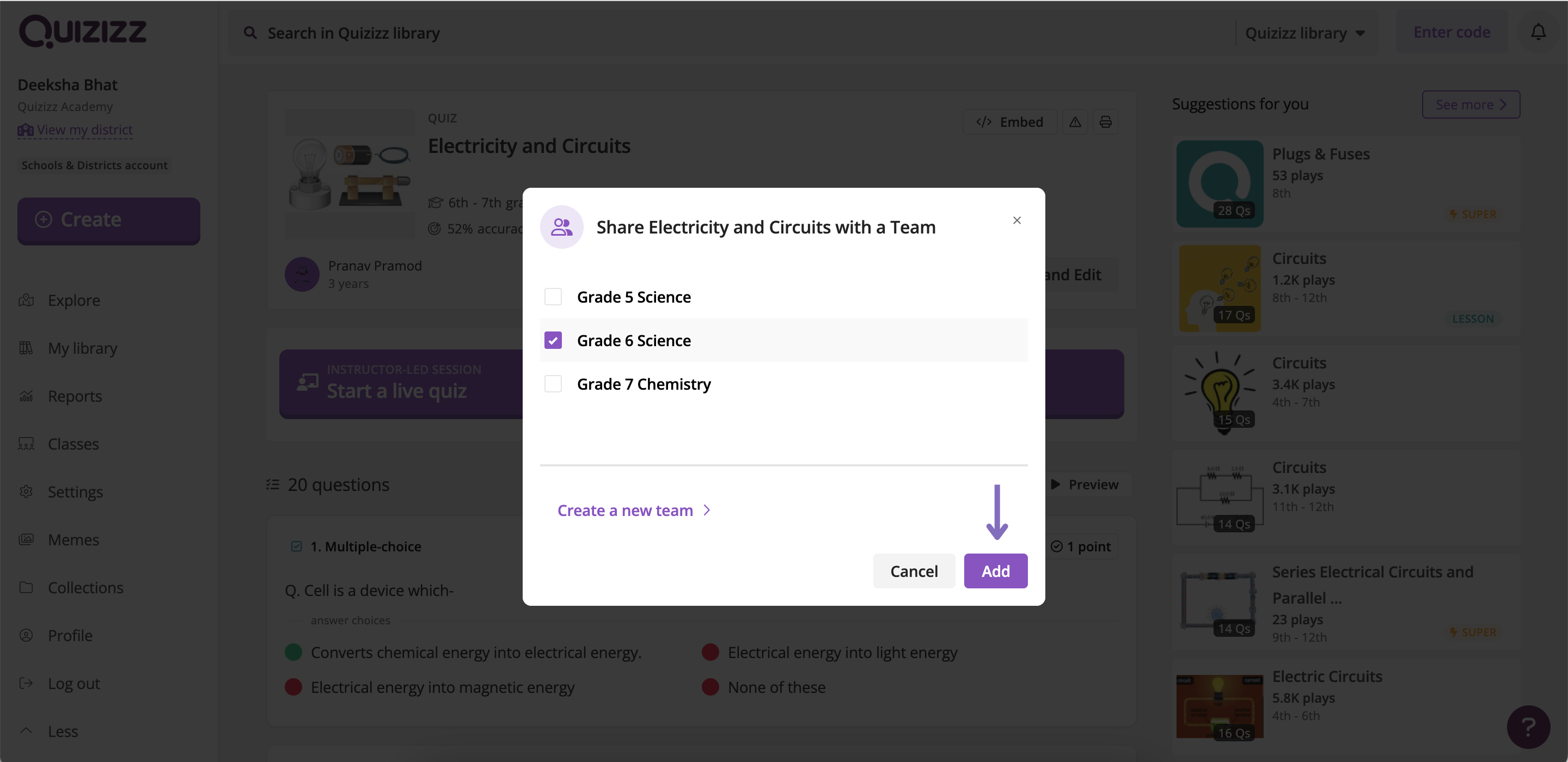Click the Multiple-choice checkbox icon
1568x762 pixels.
(296, 546)
